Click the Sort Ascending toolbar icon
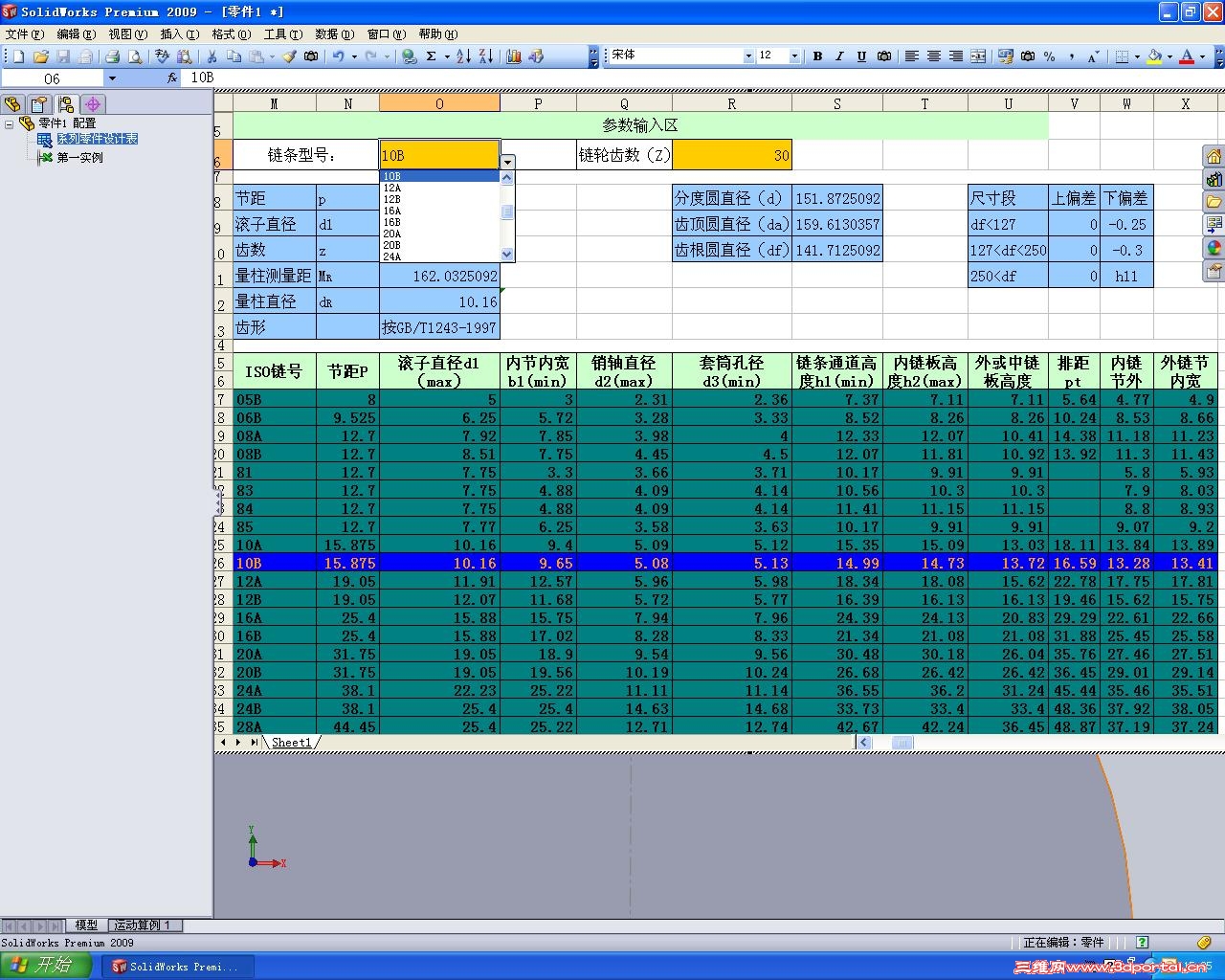1225x980 pixels. [463, 56]
